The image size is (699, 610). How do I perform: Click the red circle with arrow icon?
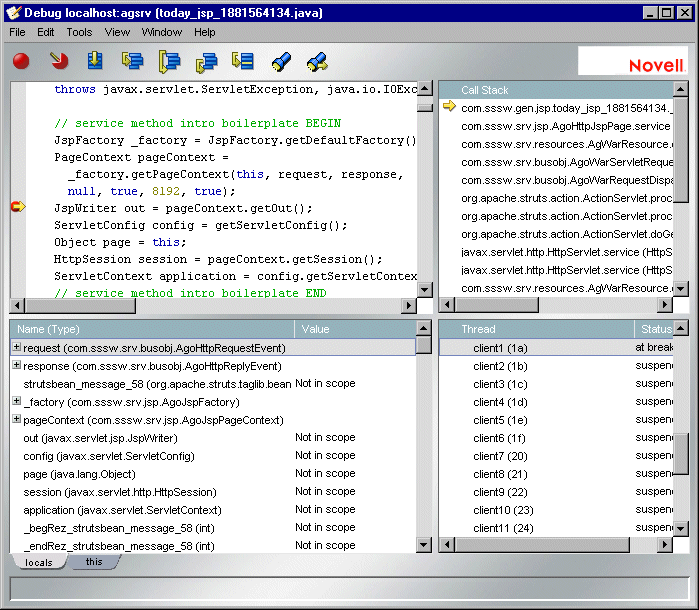coord(59,62)
